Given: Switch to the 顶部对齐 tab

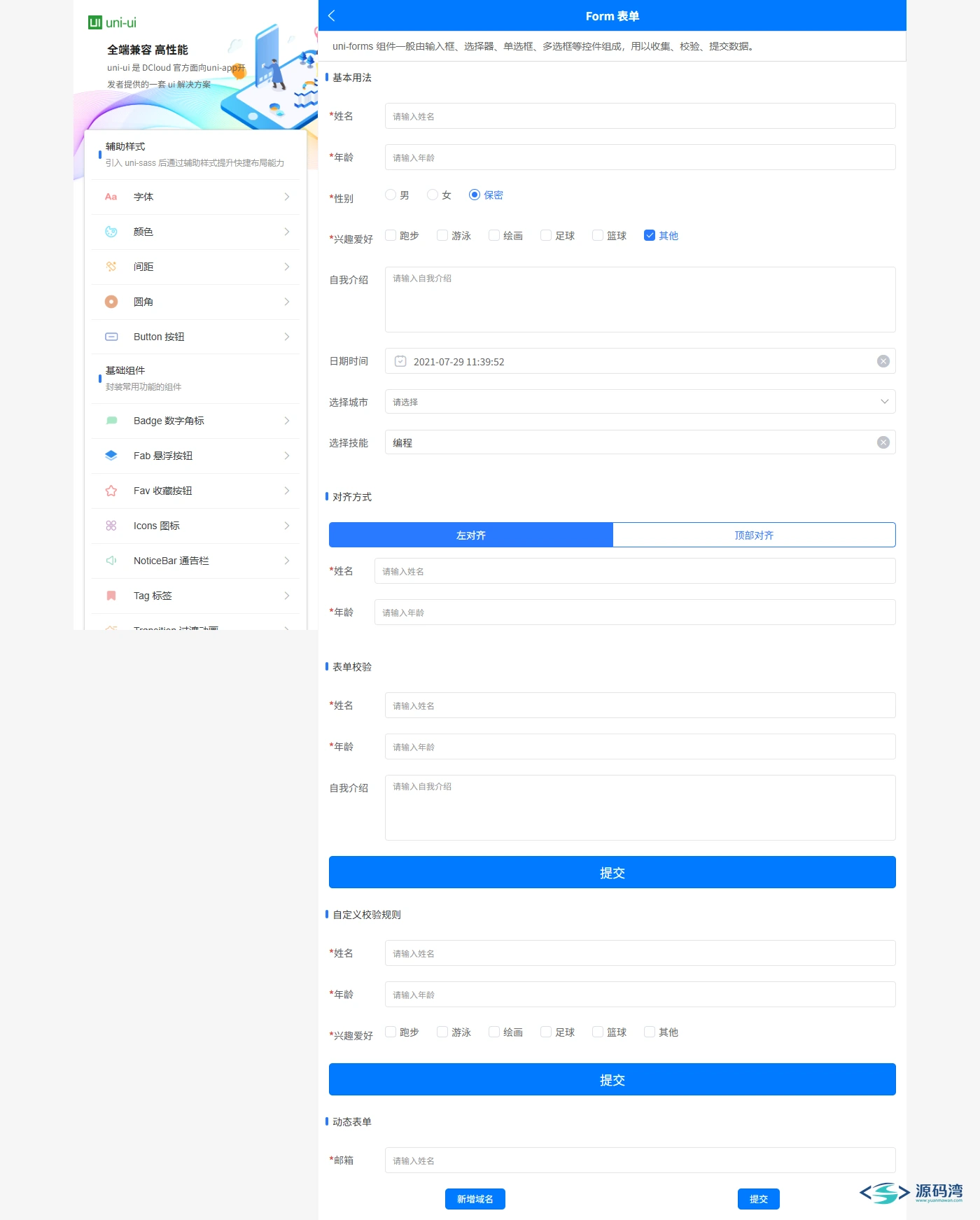Looking at the screenshot, I should [x=754, y=535].
